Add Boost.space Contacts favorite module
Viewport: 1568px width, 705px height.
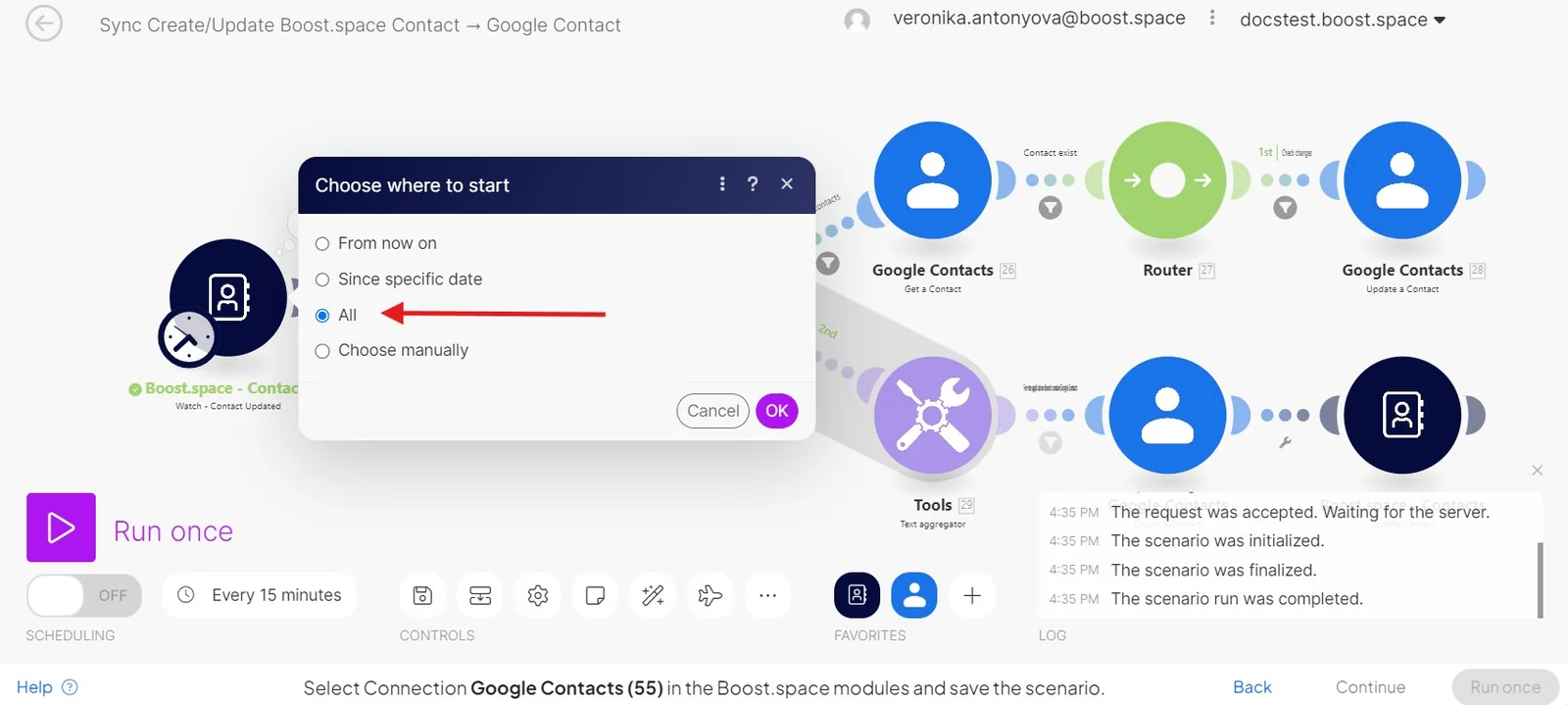[857, 595]
